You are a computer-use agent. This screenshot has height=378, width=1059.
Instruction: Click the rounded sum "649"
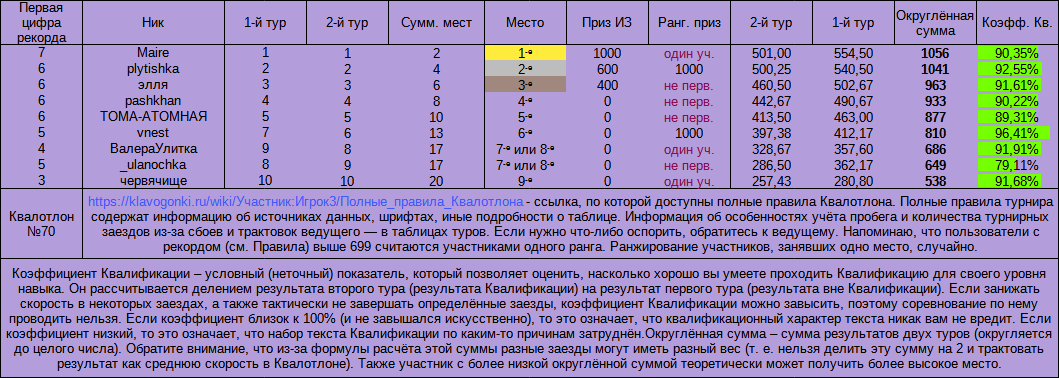click(935, 165)
